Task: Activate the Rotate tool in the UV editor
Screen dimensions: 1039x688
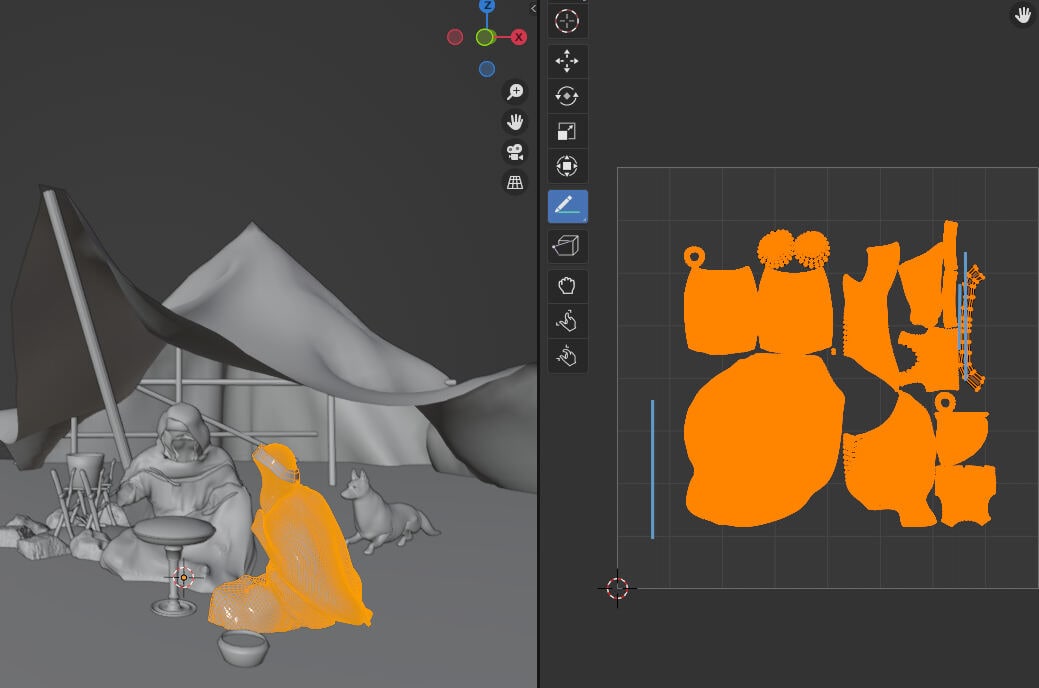Action: click(567, 95)
